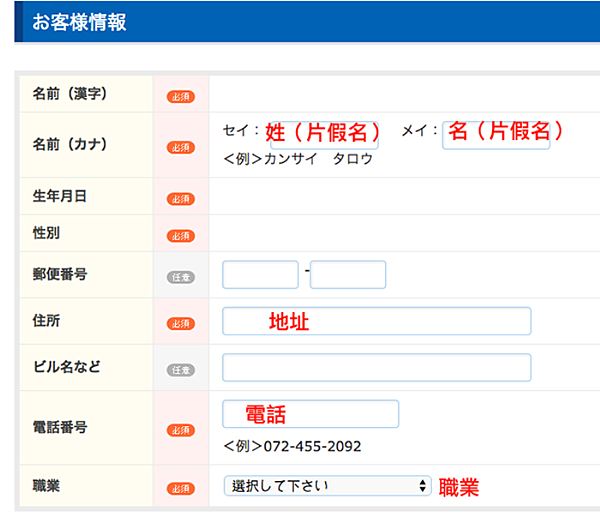
Task: Click the 任意 badge beside ビル名など
Action: coord(180,370)
